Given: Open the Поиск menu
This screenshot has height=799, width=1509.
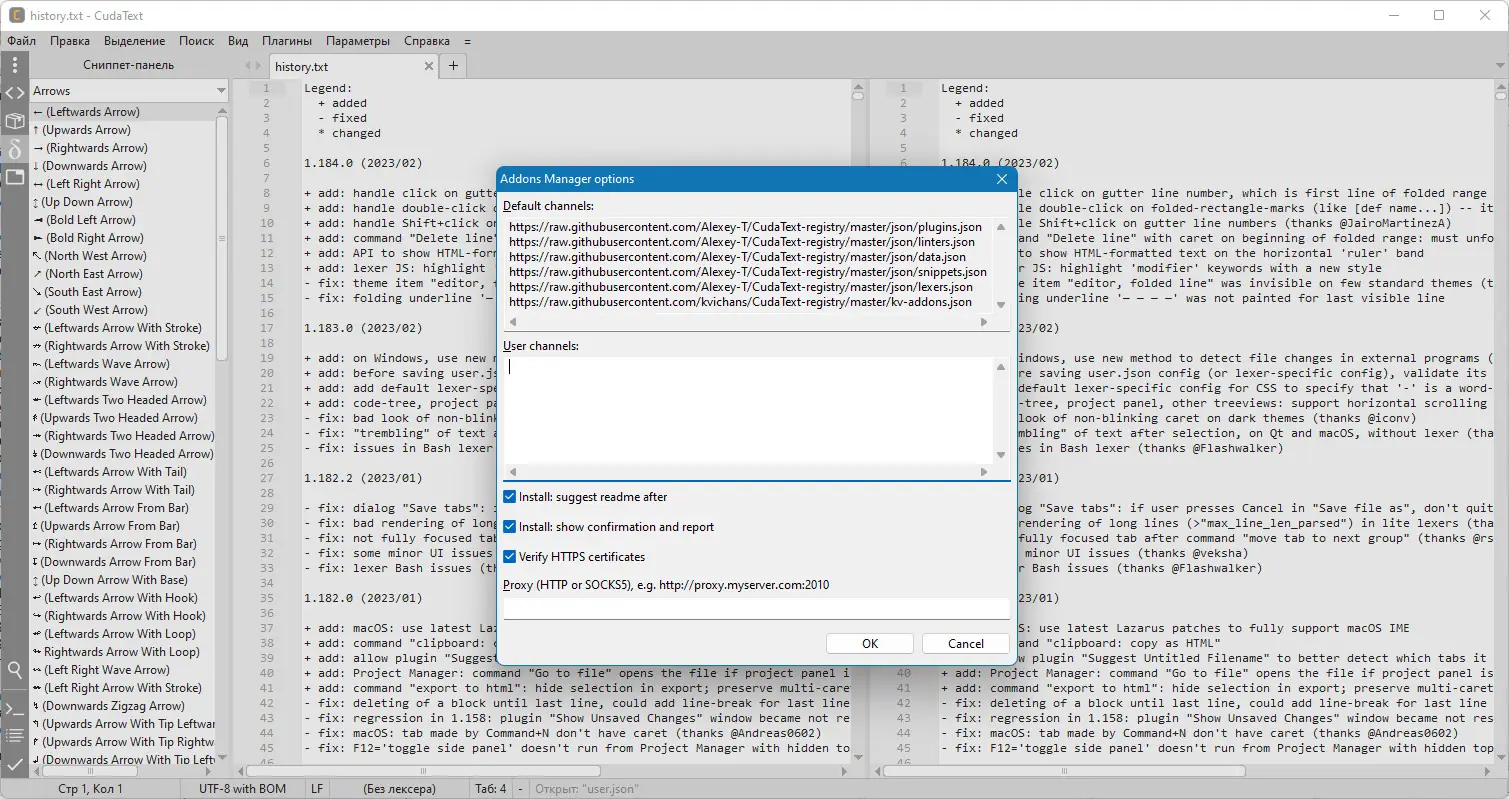Looking at the screenshot, I should pyautogui.click(x=197, y=41).
